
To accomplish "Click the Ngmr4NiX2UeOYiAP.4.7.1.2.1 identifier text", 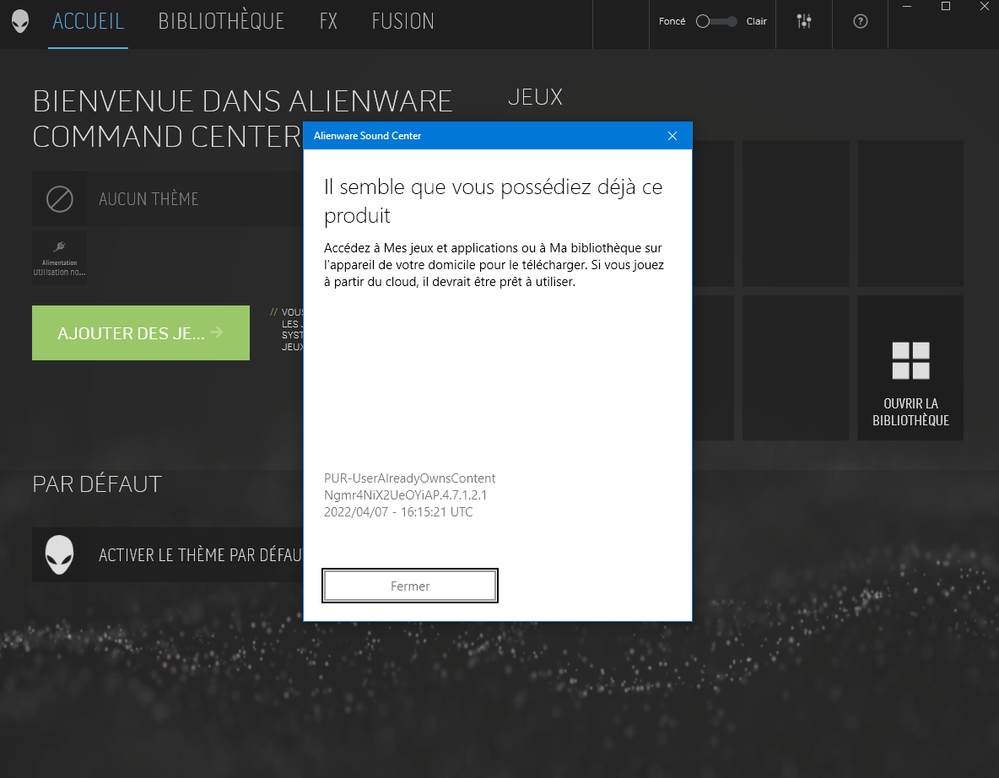I will pos(405,495).
